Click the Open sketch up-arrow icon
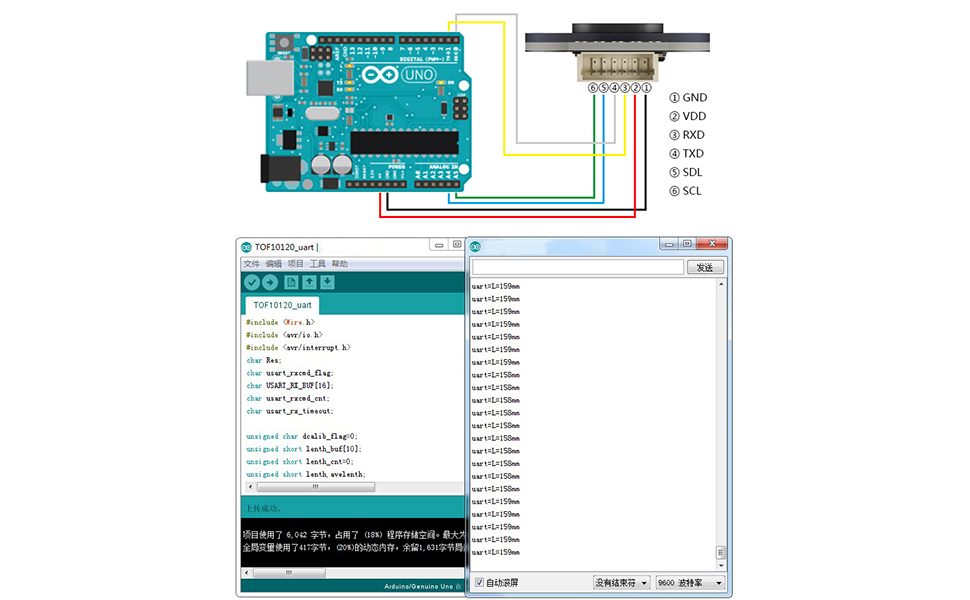Screen dimensions: 970x600 tap(310, 283)
